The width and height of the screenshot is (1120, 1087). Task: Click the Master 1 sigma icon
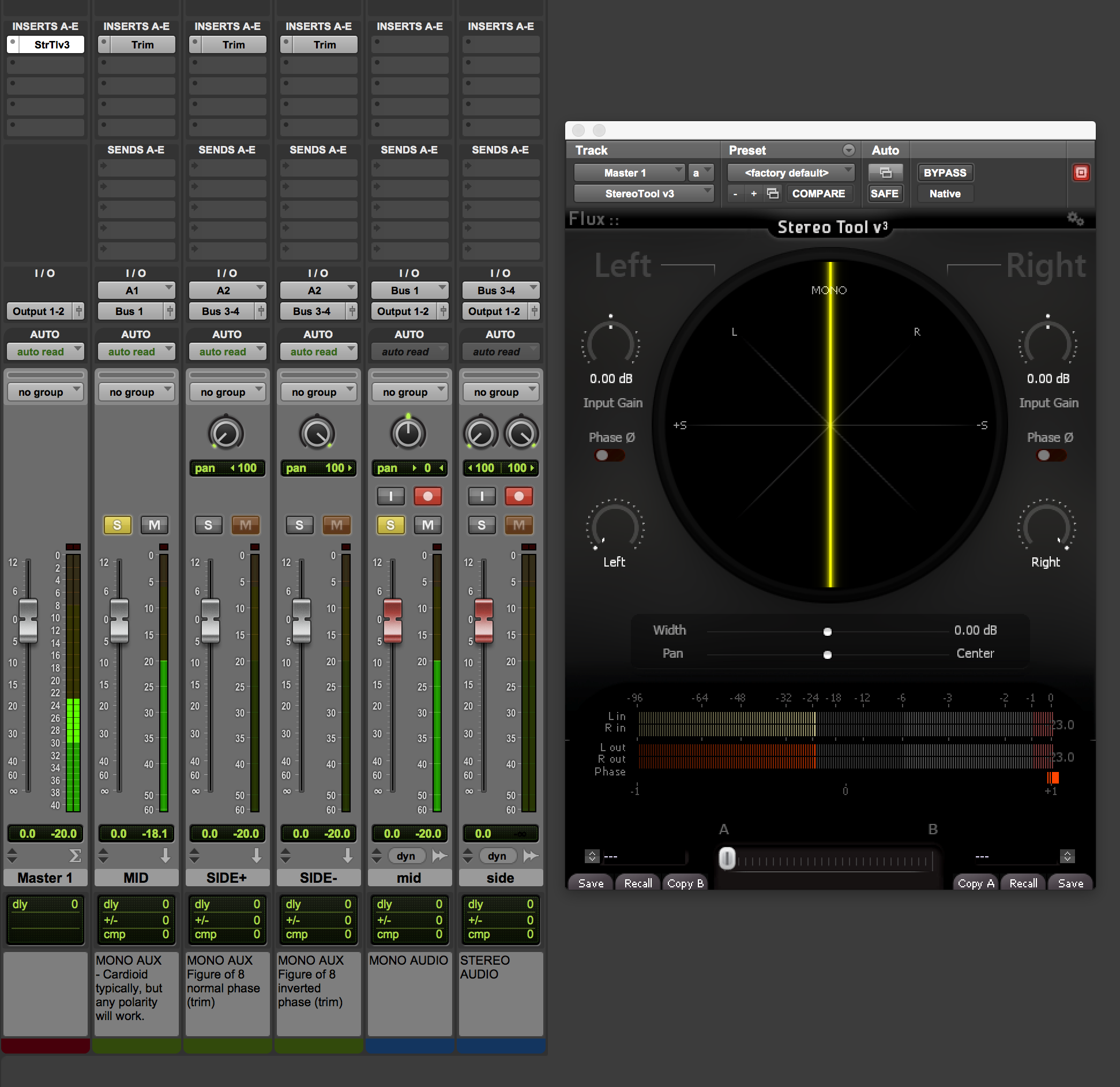point(75,855)
